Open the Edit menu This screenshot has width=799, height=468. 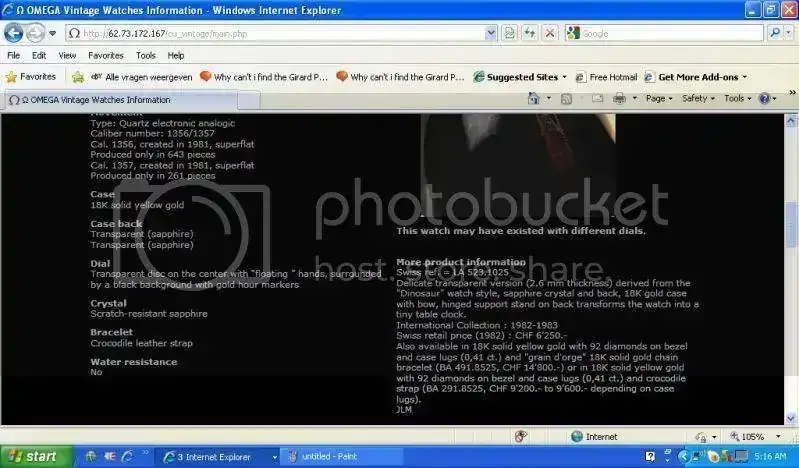(39, 55)
